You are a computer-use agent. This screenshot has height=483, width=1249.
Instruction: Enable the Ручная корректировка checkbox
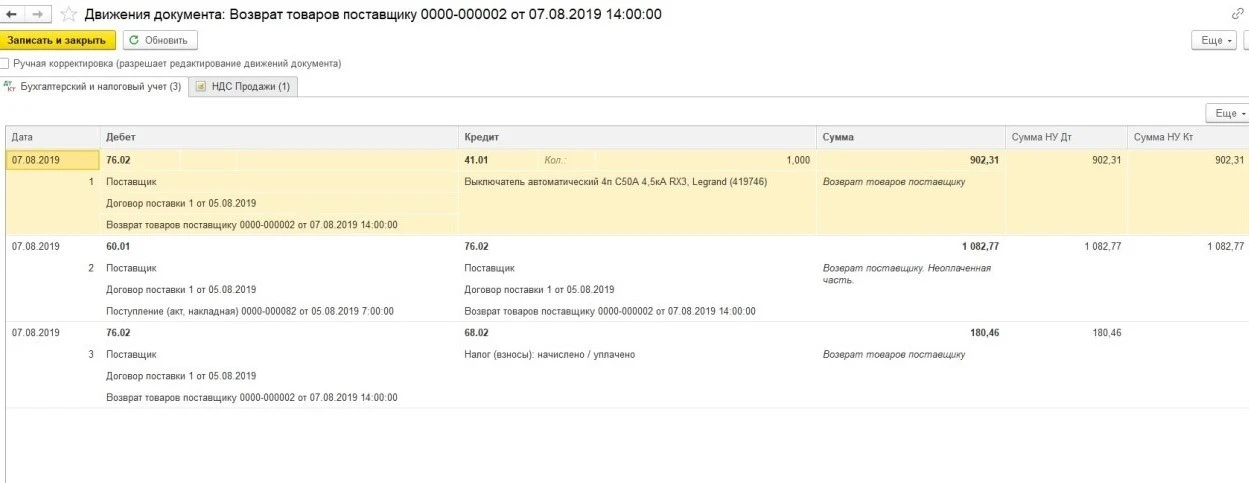tap(5, 63)
